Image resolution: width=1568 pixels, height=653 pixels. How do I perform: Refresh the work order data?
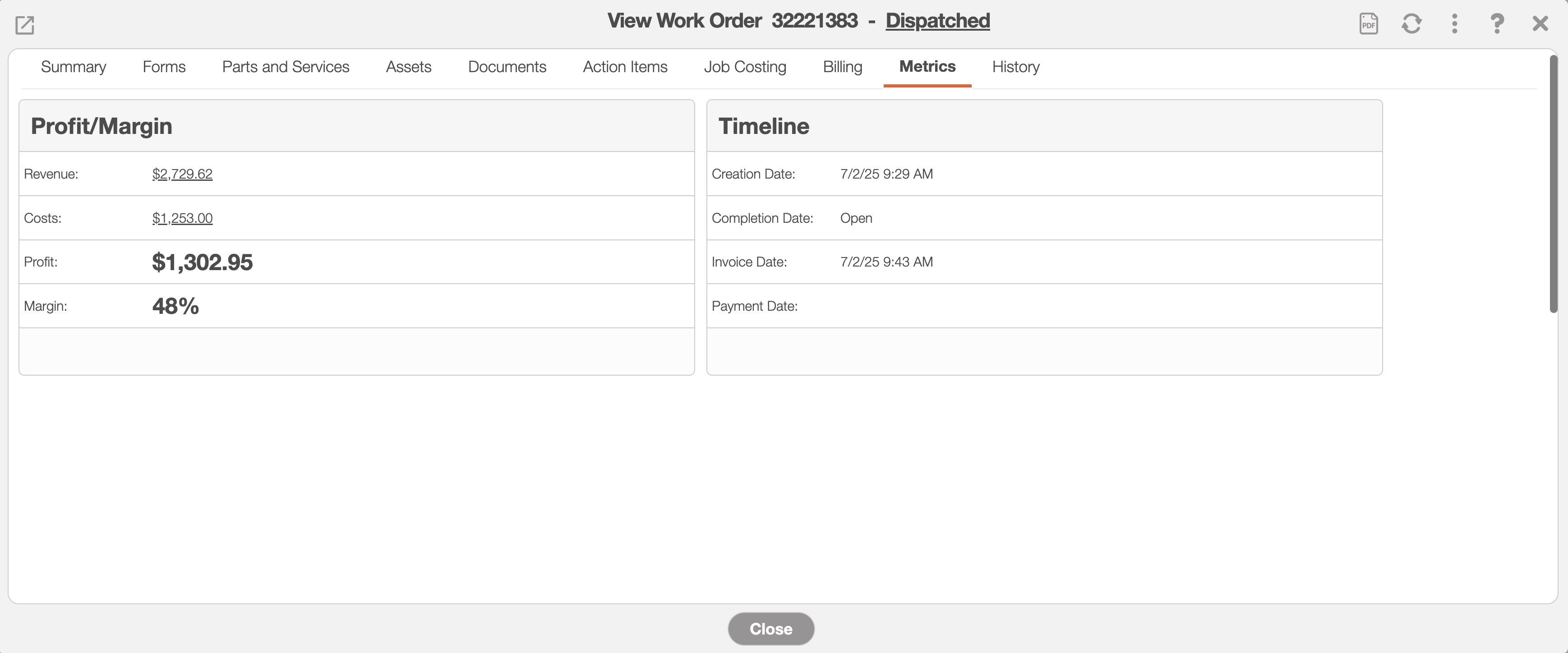1411,24
